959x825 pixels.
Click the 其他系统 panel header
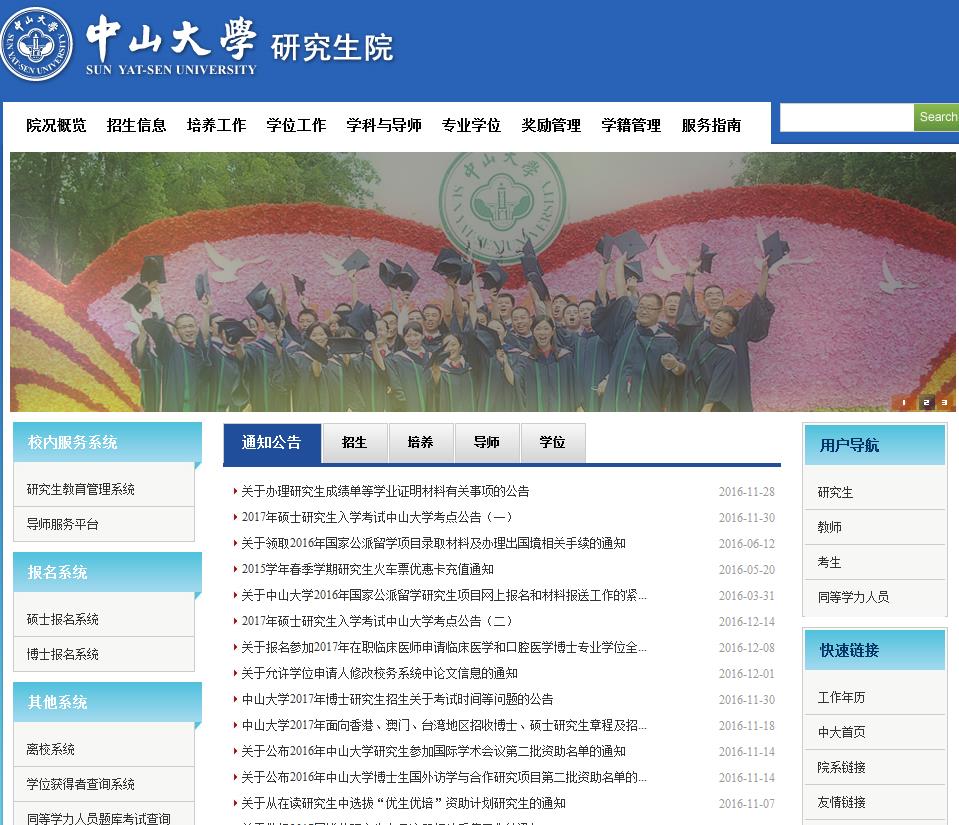point(108,702)
